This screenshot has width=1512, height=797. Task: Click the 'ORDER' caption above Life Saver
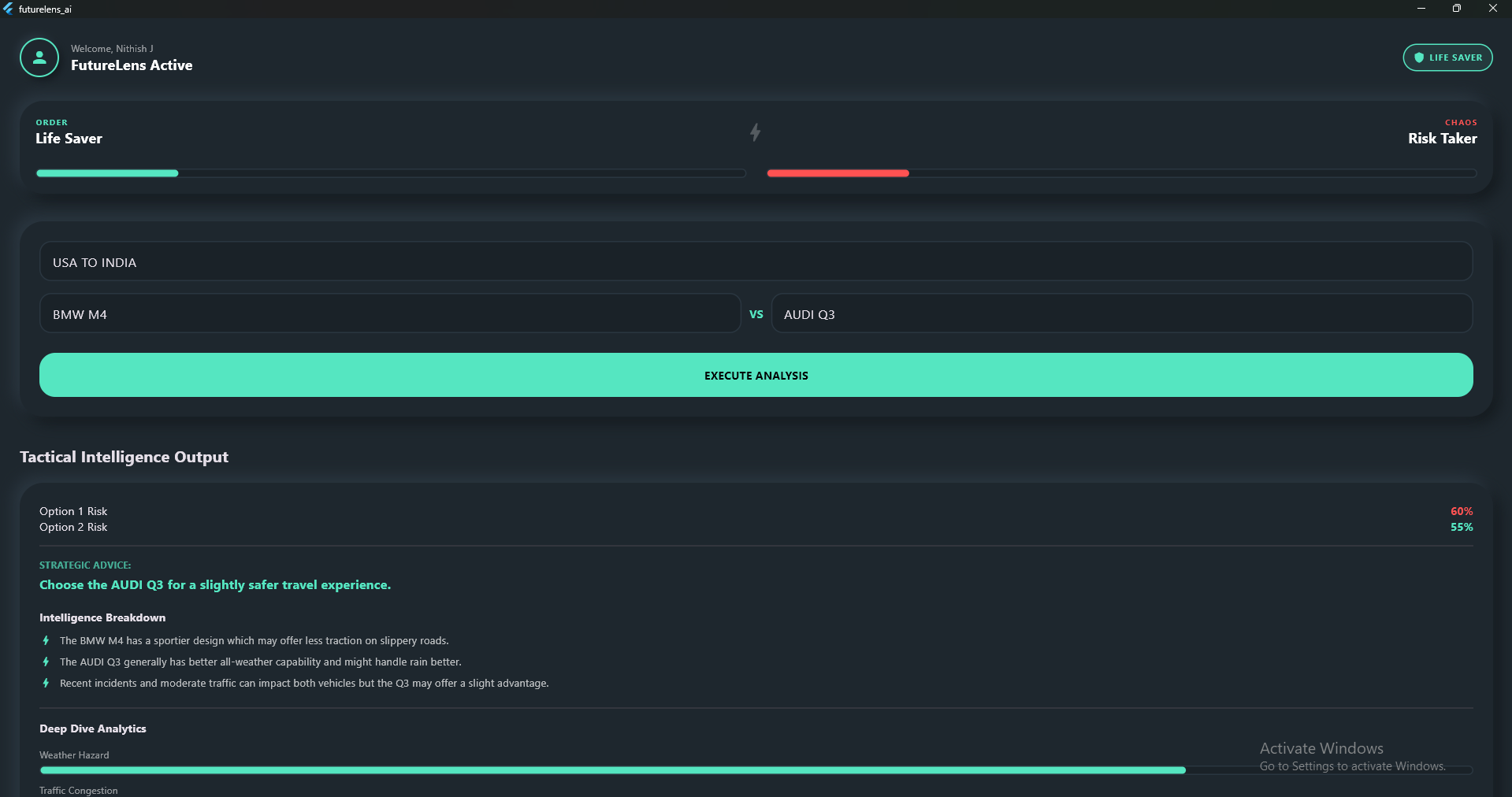tap(52, 122)
